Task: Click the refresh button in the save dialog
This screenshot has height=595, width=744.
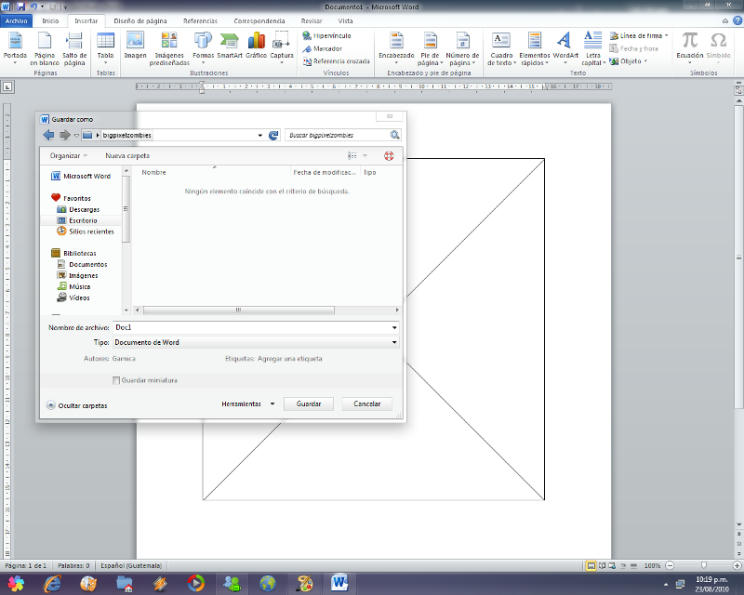Action: (x=273, y=135)
